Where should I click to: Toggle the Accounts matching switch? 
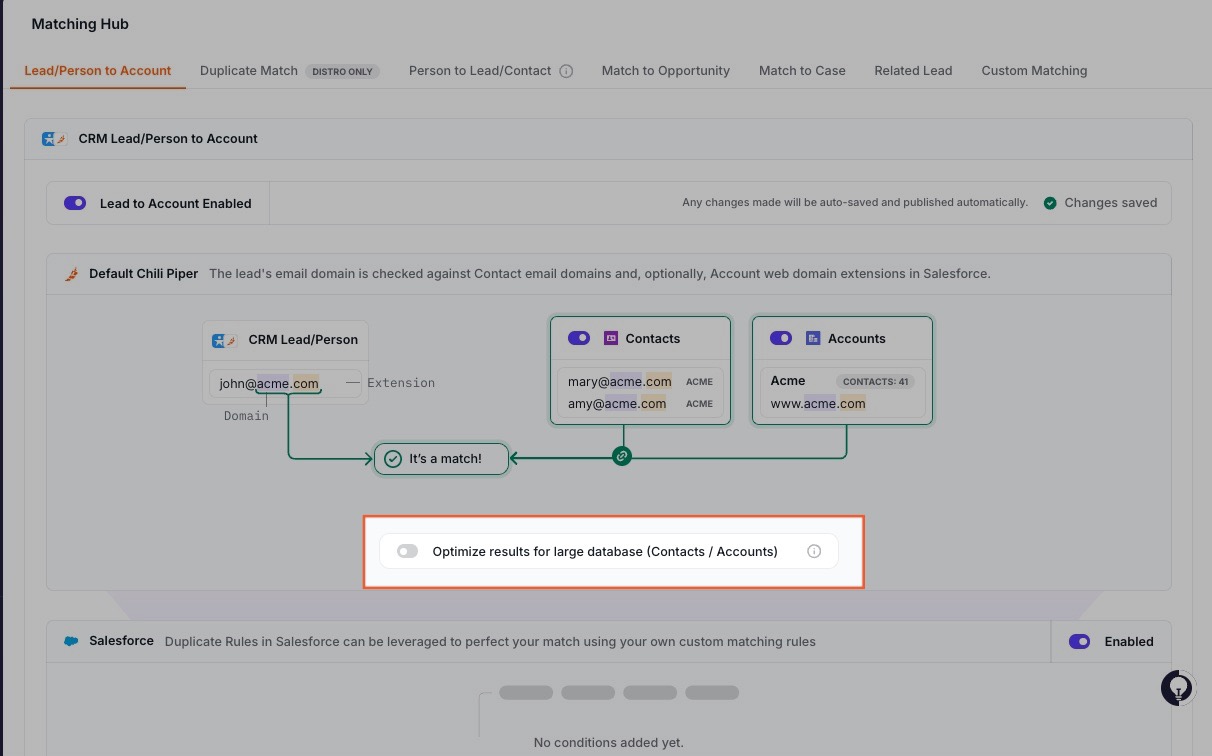click(781, 338)
